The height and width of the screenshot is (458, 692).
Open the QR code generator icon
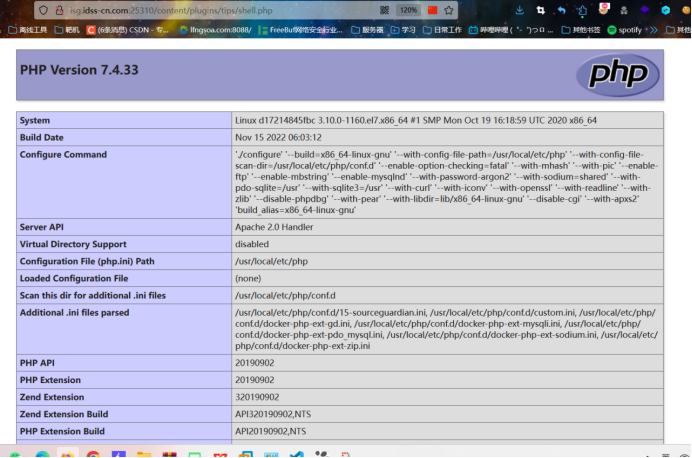coord(385,10)
